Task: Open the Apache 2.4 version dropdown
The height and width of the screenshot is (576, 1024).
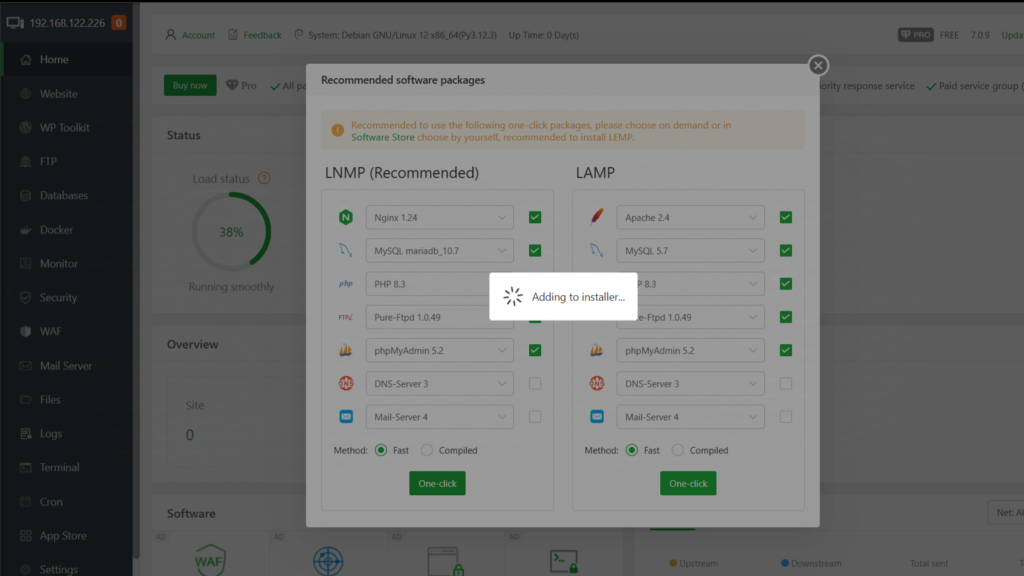Action: point(690,217)
